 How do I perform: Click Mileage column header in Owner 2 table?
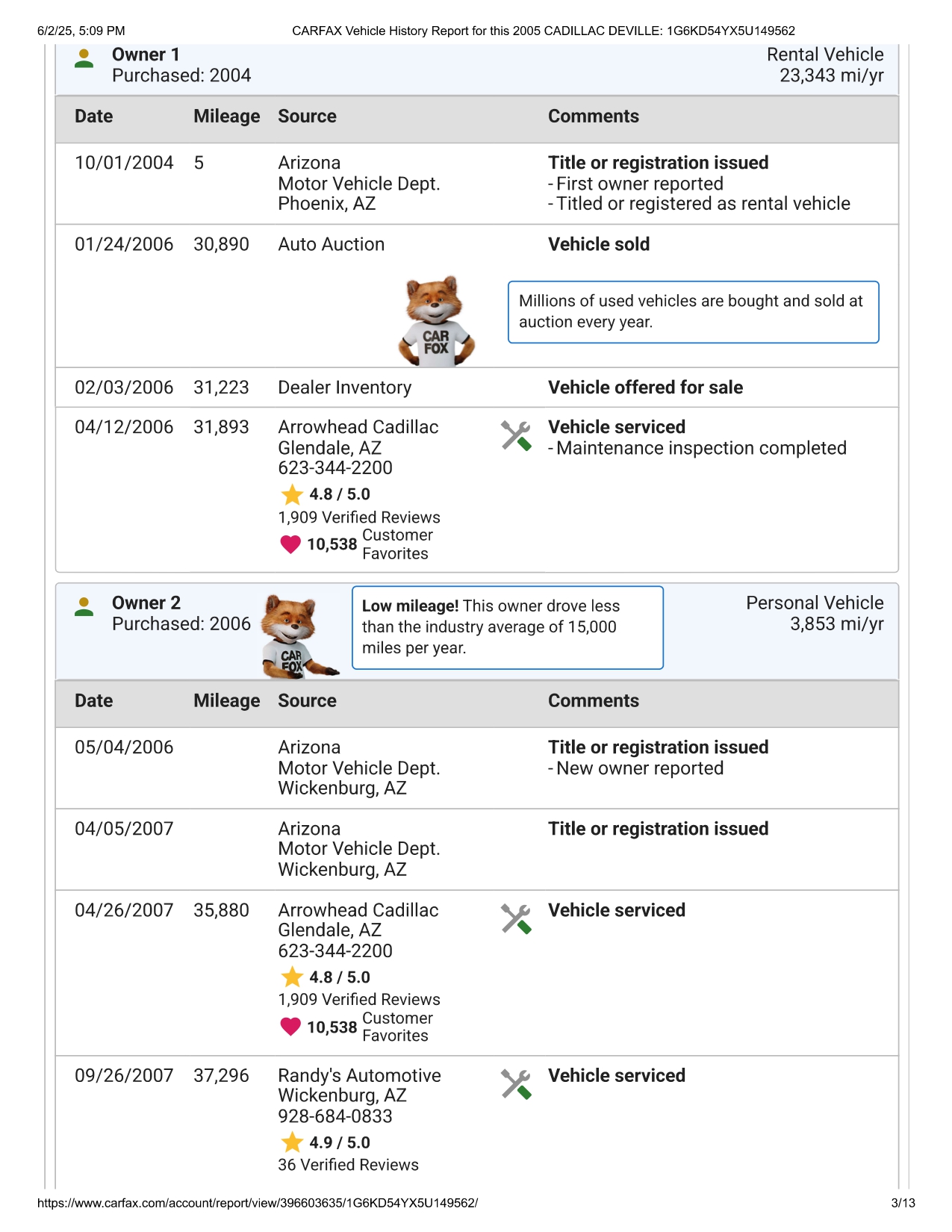[226, 701]
